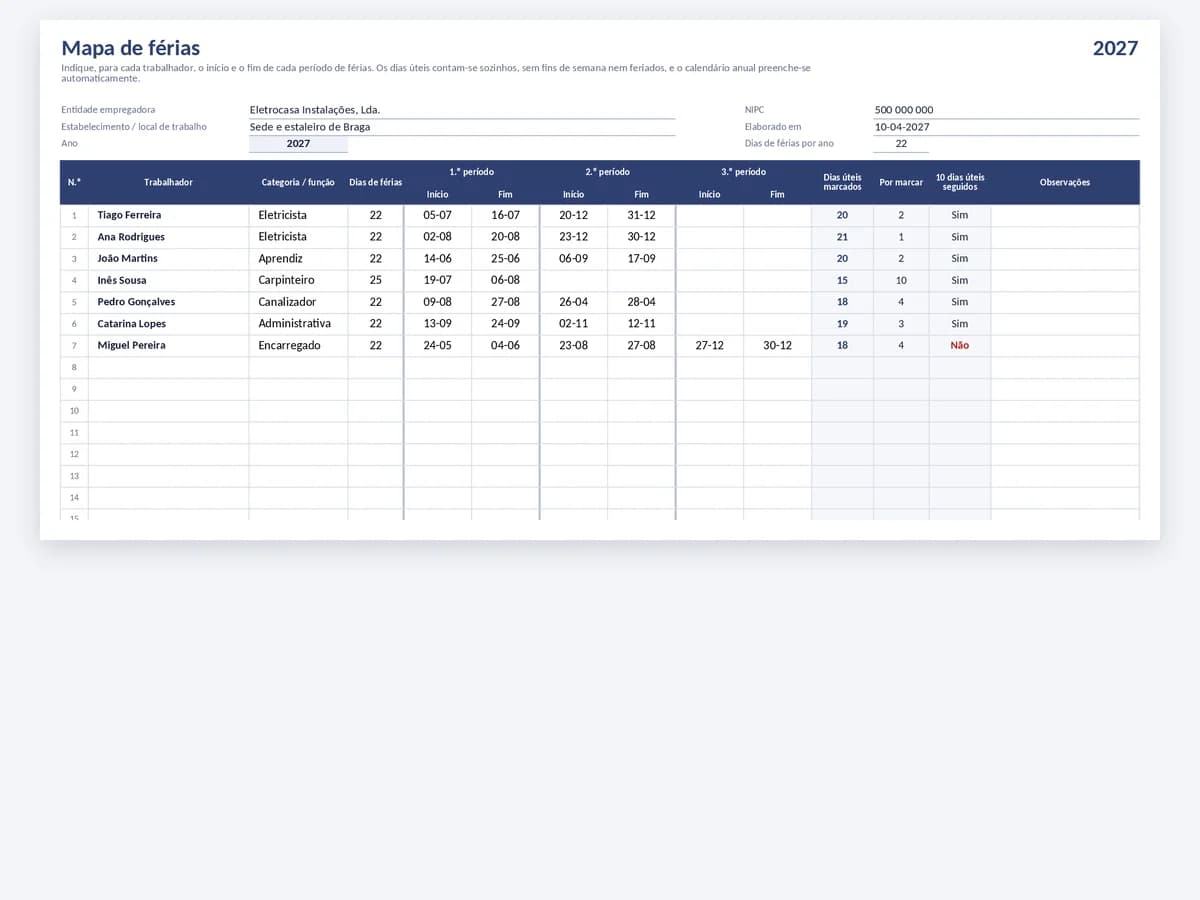
Task: Select the 'Carpinteiro' category cell
Action: 298,281
